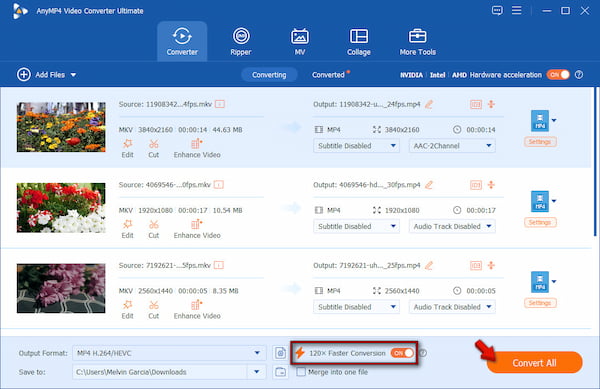Enhance the 7192621 video

(x=197, y=310)
